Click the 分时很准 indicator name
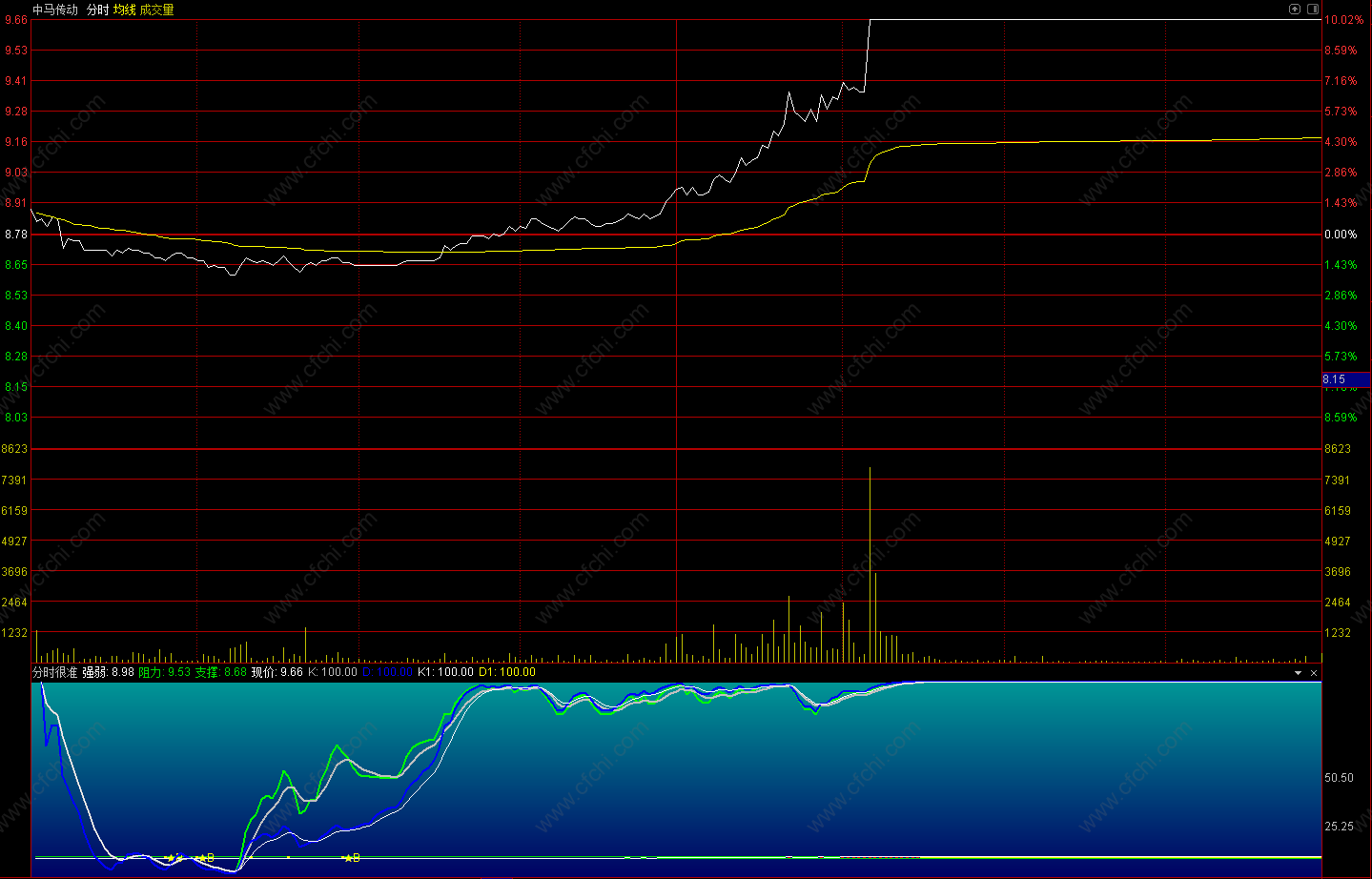 55,672
